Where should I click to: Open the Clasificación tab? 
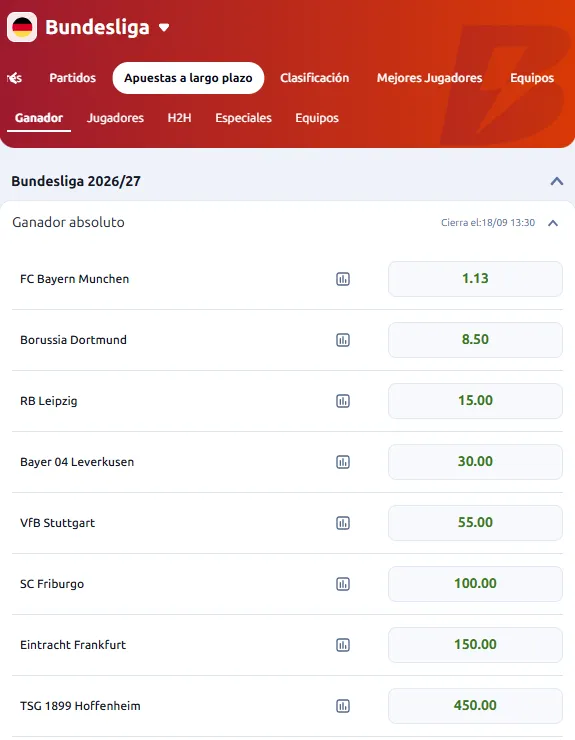coord(314,78)
